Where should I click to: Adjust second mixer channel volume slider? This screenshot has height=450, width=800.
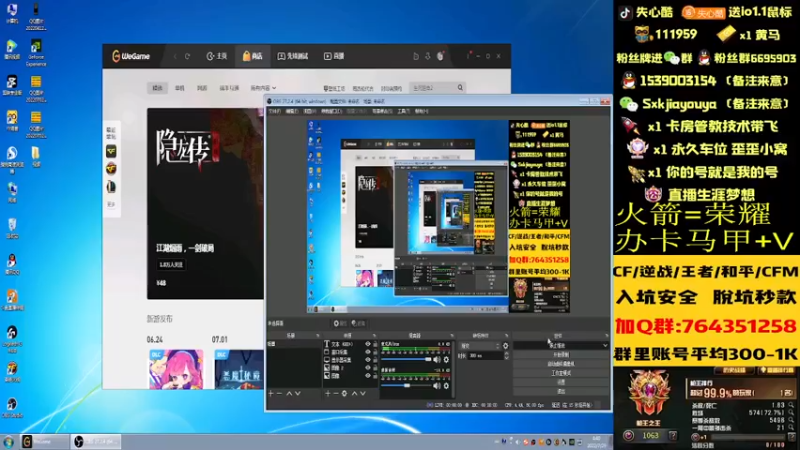(x=406, y=386)
